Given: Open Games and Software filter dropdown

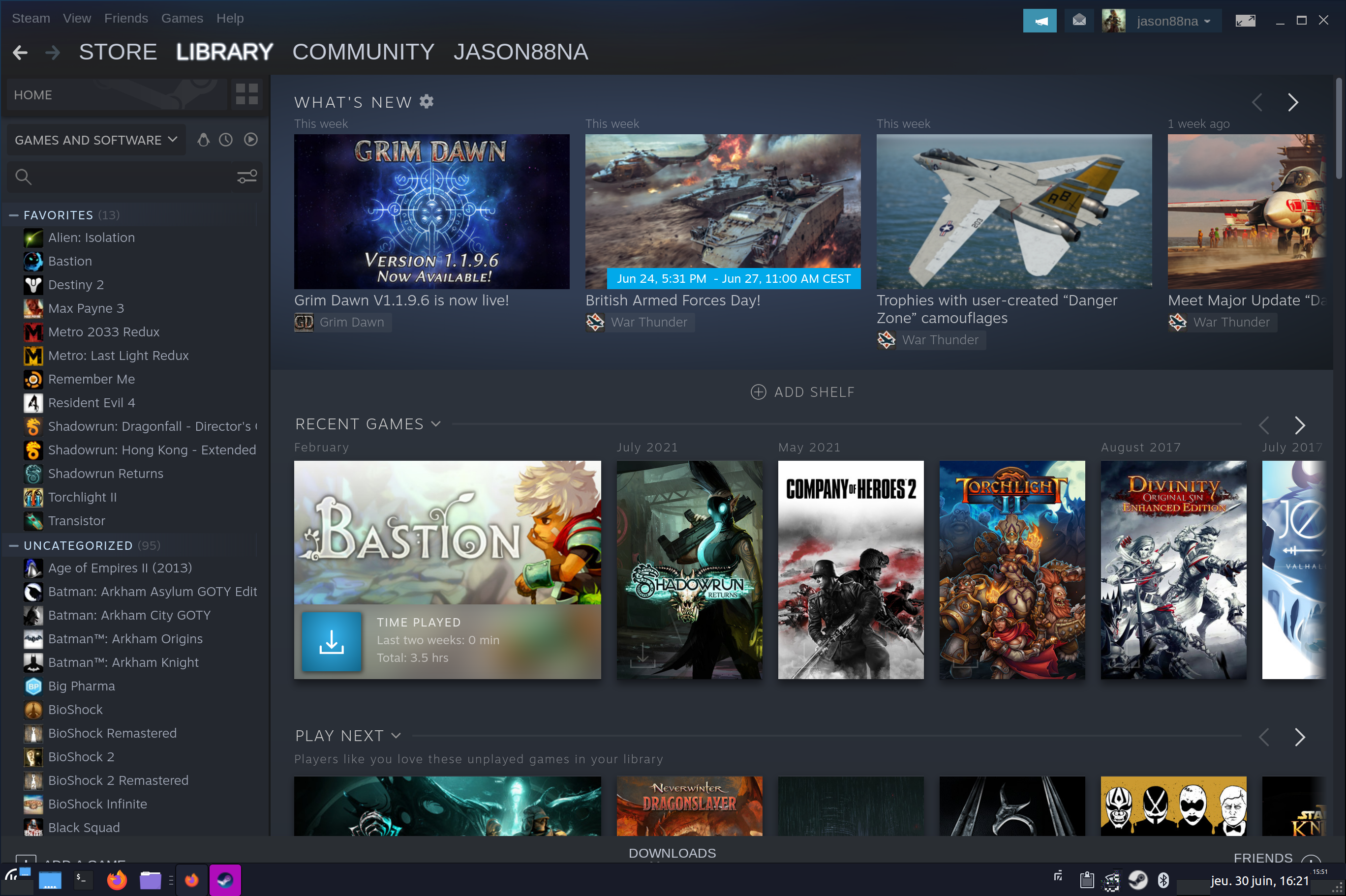Looking at the screenshot, I should pyautogui.click(x=96, y=140).
